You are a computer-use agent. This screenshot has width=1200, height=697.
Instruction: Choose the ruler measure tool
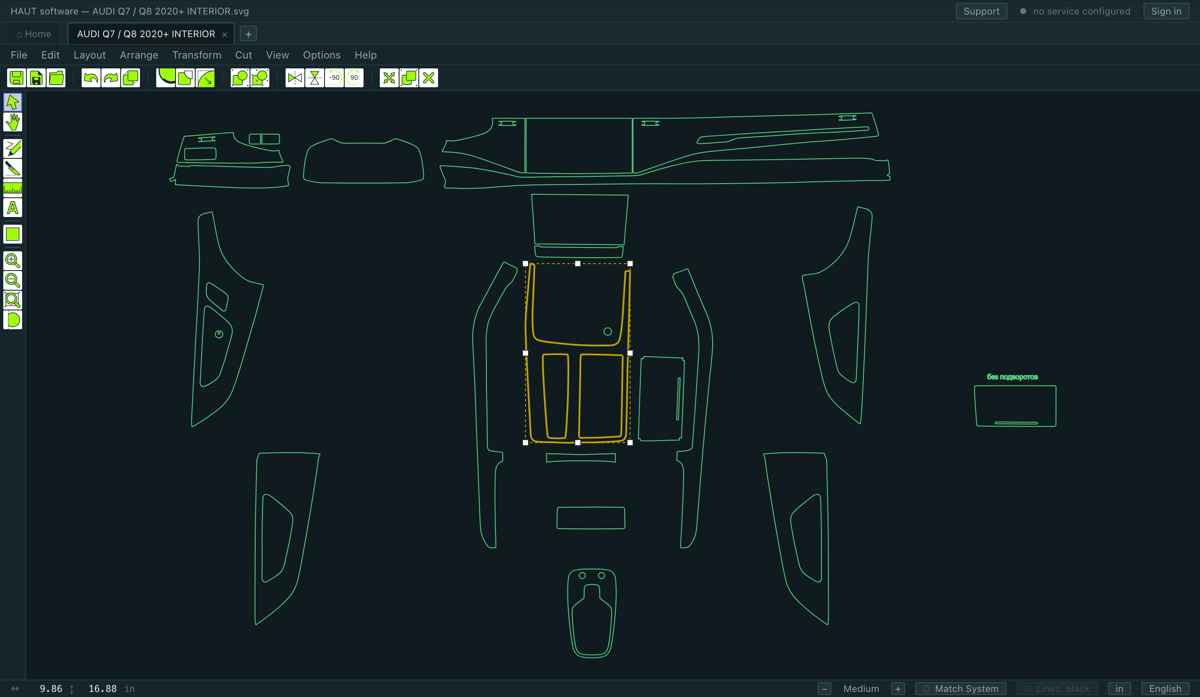click(13, 188)
